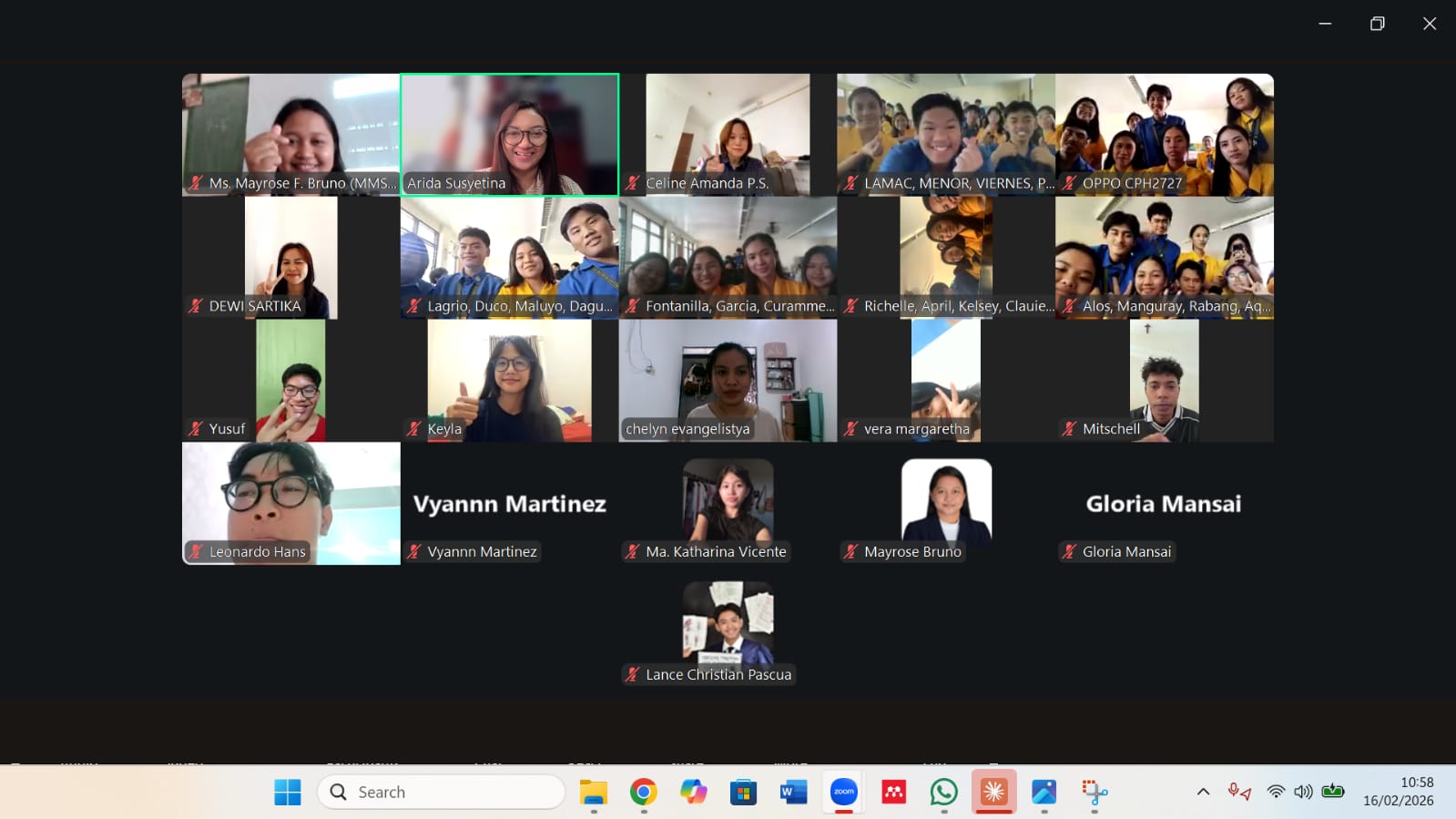Select Arida Susyetina's highlighted video tile
The image size is (1456, 819).
tap(509, 134)
